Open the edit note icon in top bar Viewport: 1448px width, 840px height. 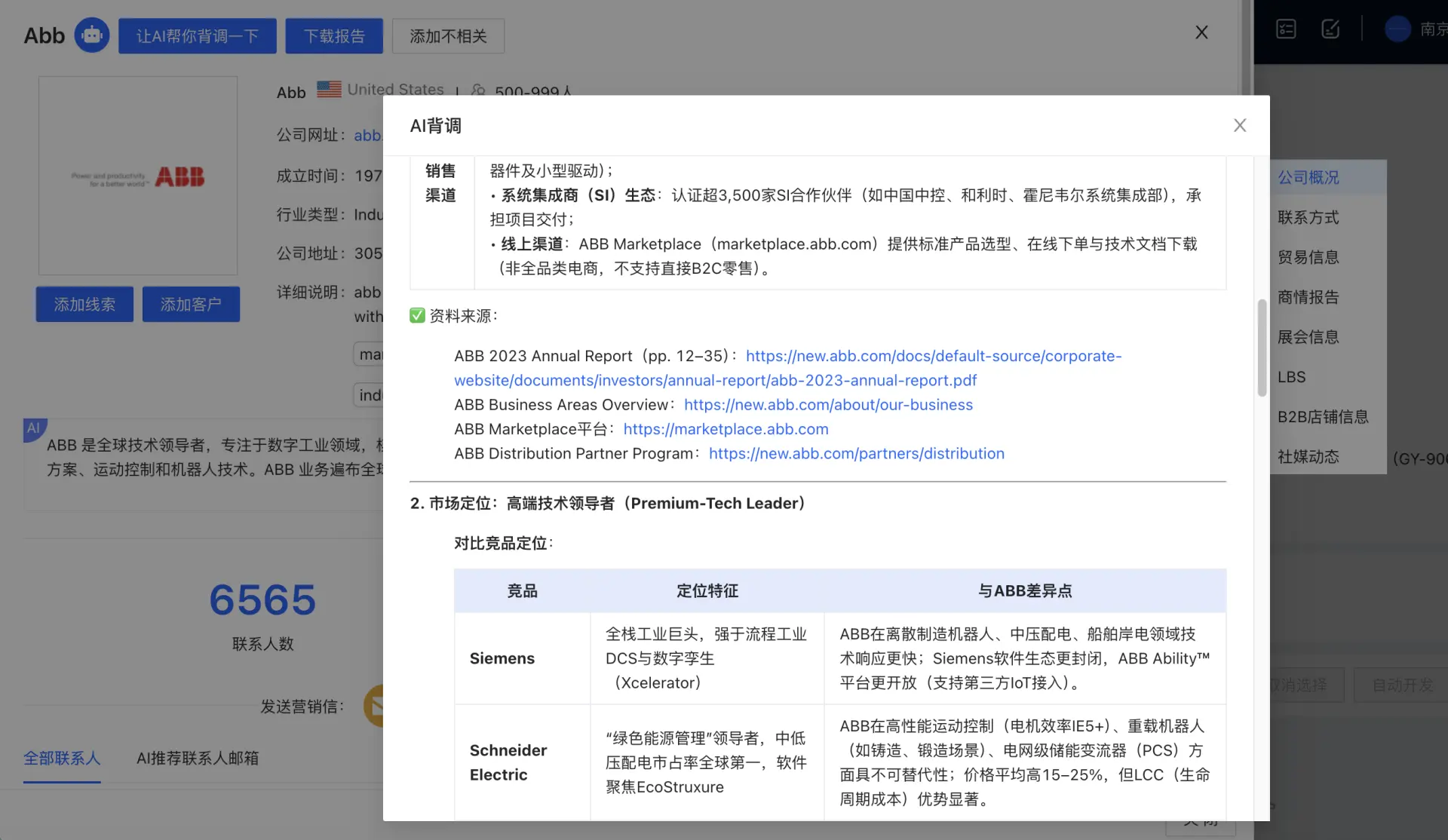[1330, 29]
